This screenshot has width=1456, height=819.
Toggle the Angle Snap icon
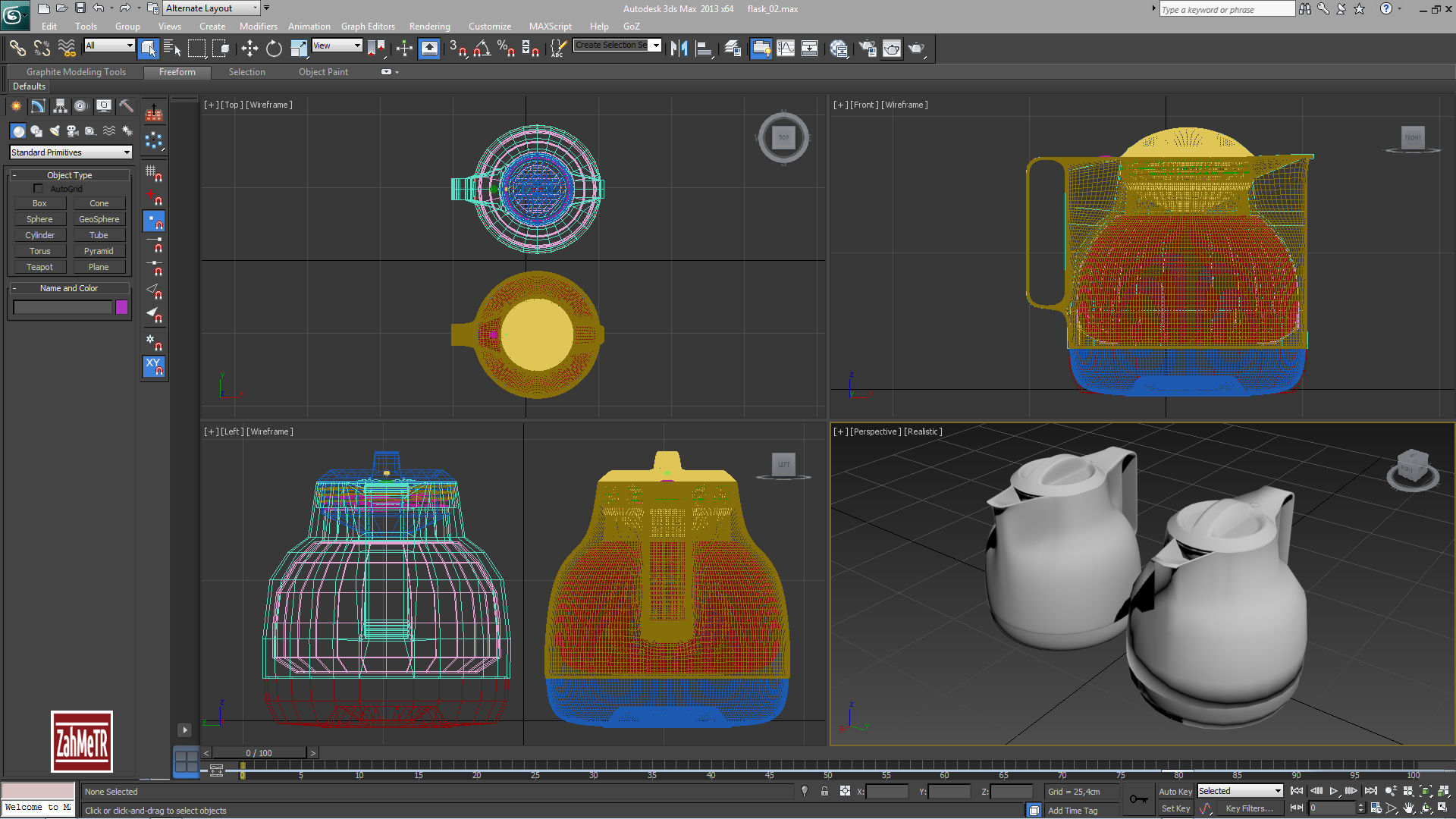(x=482, y=49)
